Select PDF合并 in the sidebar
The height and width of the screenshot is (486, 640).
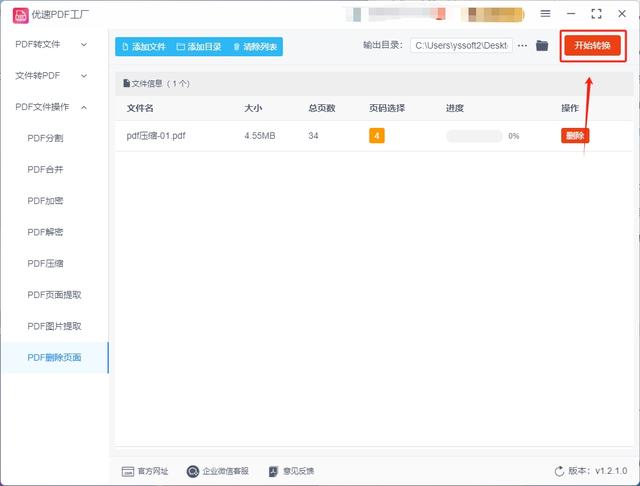pyautogui.click(x=45, y=169)
